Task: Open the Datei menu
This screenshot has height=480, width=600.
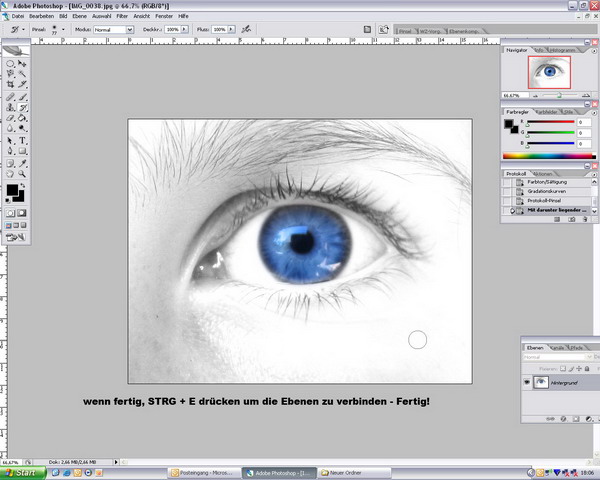Action: pyautogui.click(x=18, y=16)
